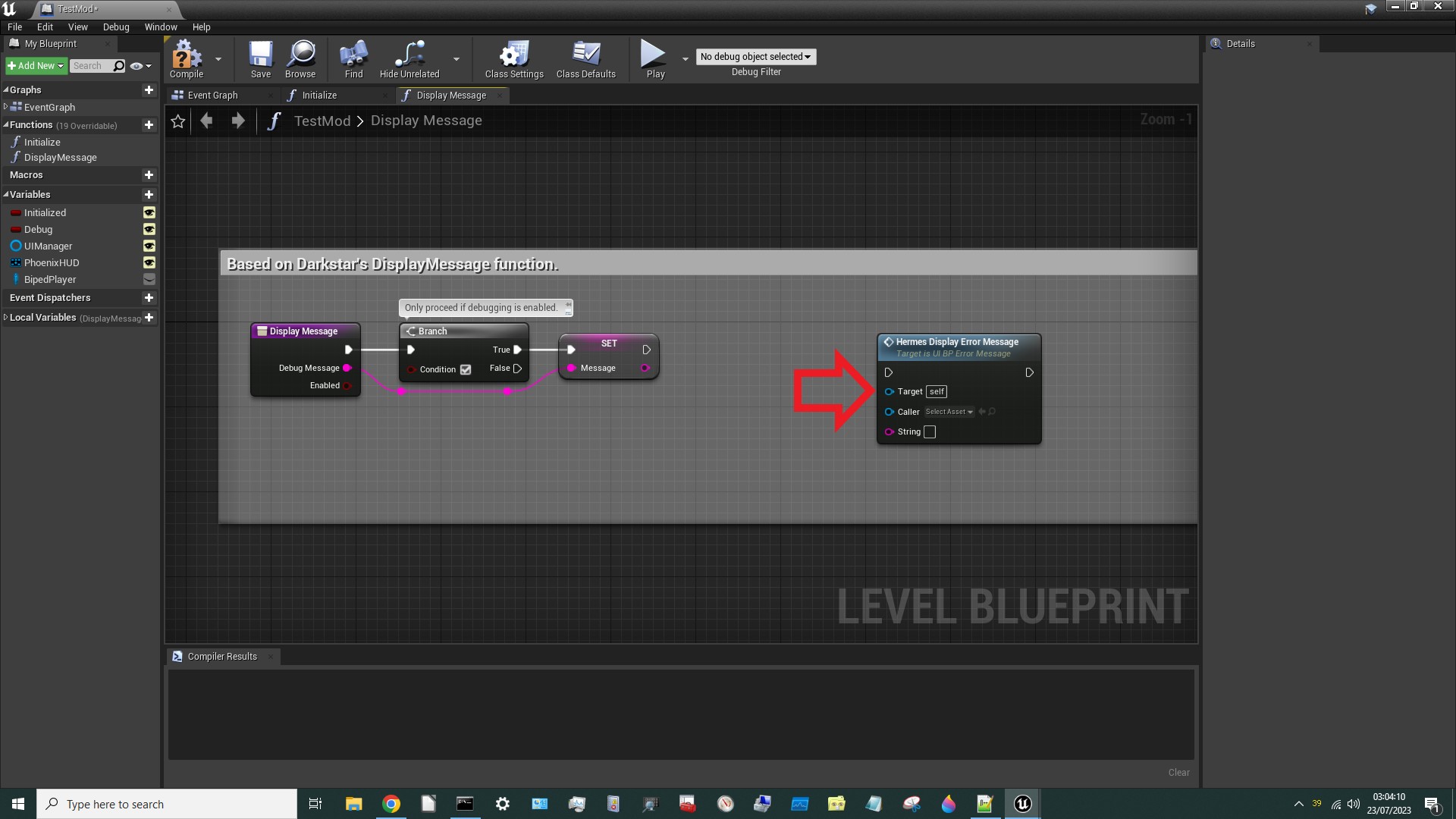Open the File menu
Screen dimensions: 1456x819
click(14, 27)
